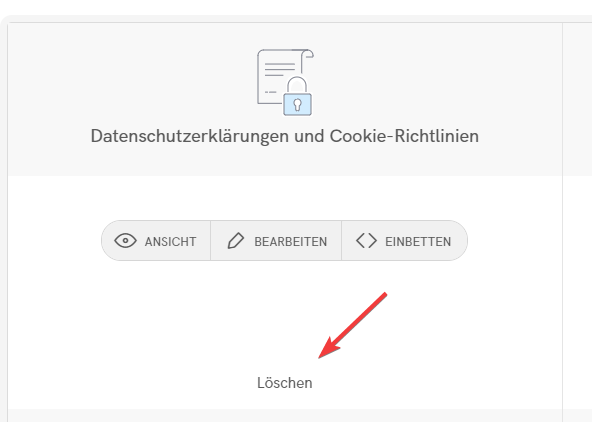Choose the EINBETTEN text label
The height and width of the screenshot is (422, 592).
pyautogui.click(x=418, y=242)
